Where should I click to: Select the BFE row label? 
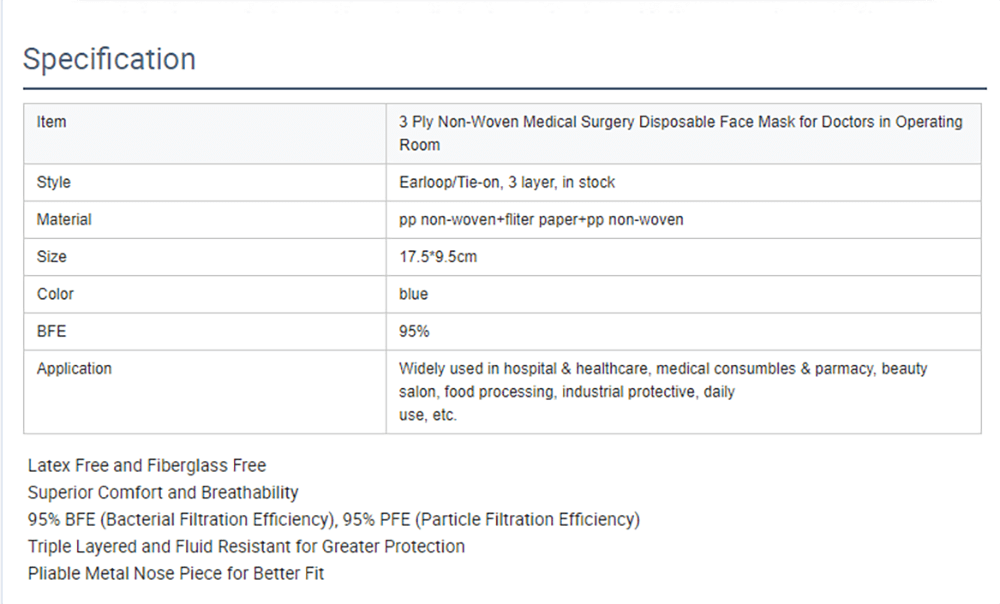click(x=51, y=331)
